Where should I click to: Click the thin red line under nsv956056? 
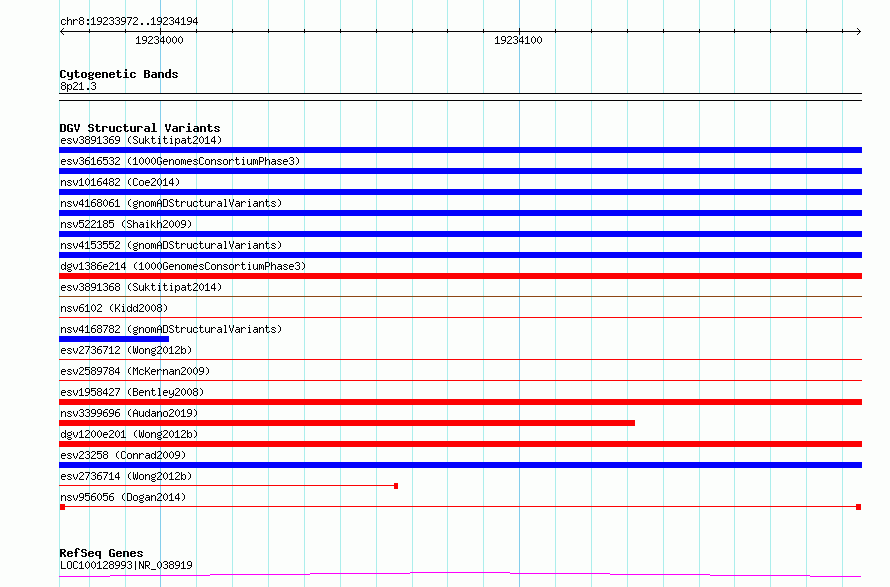click(460, 507)
